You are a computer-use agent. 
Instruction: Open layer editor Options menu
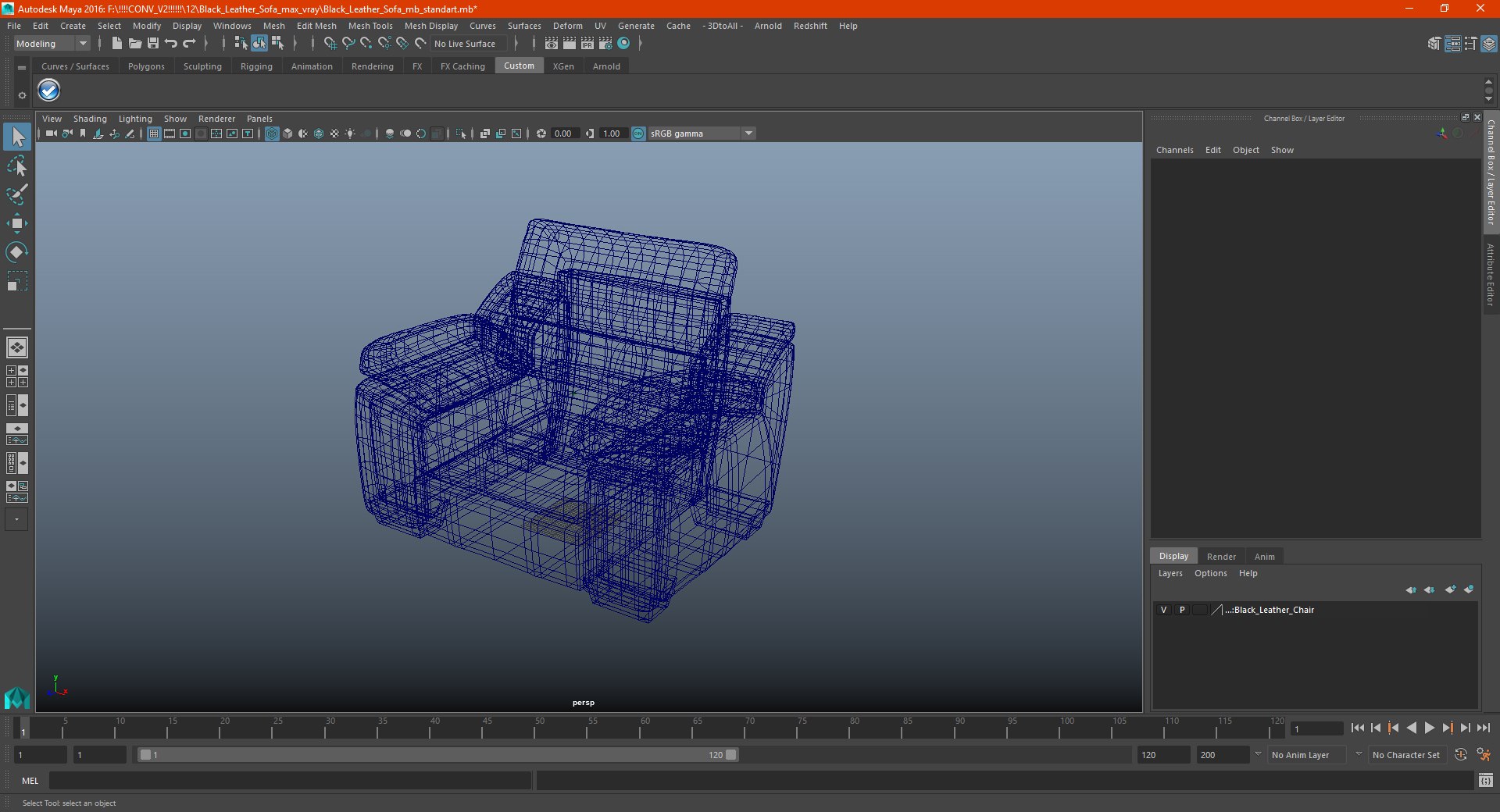(x=1210, y=573)
